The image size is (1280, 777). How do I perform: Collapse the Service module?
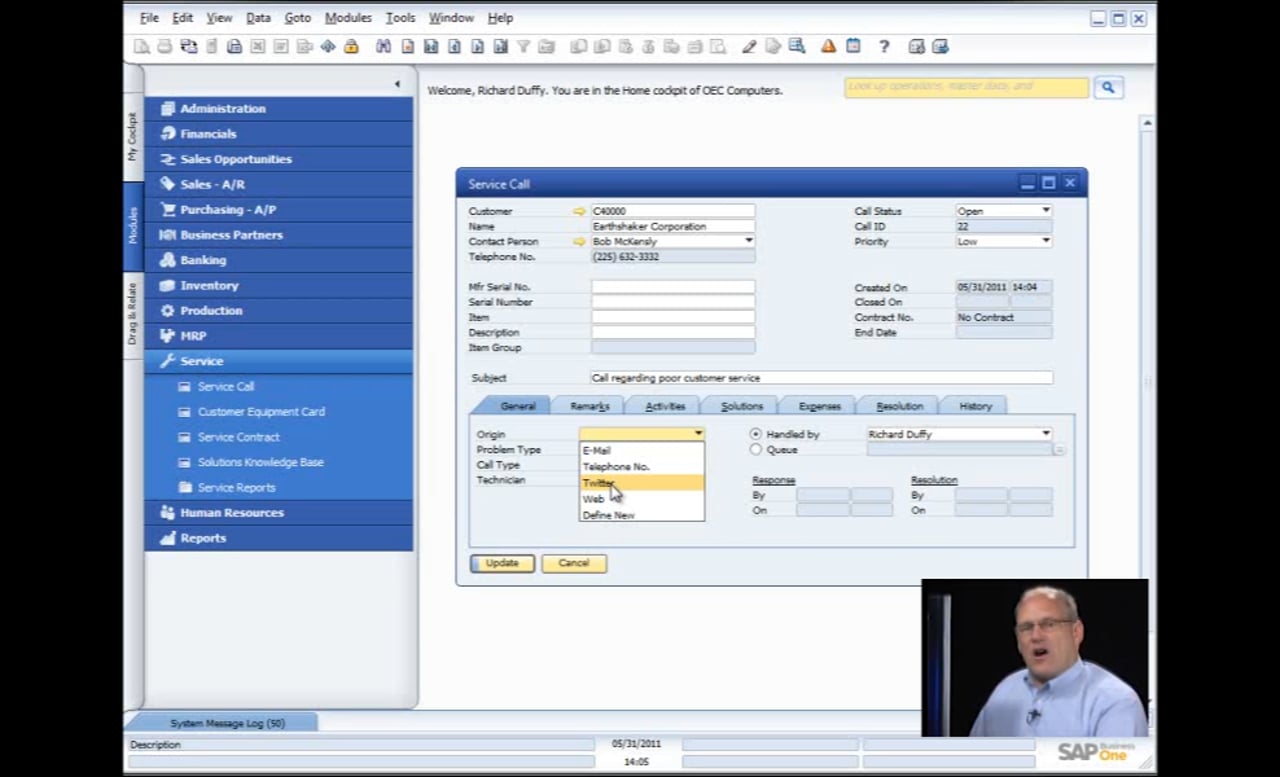(x=279, y=361)
